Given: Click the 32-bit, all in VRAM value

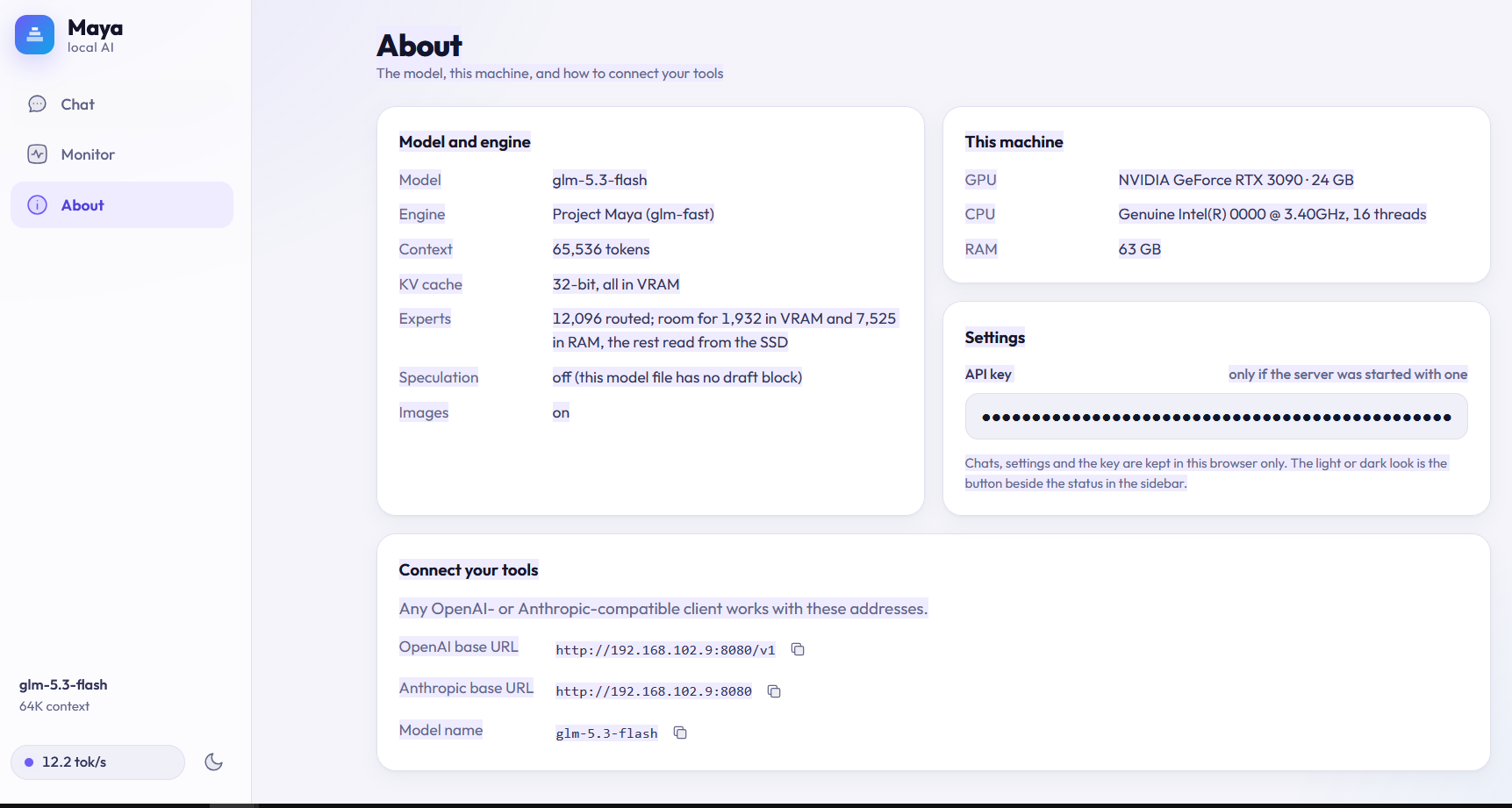Looking at the screenshot, I should [616, 284].
